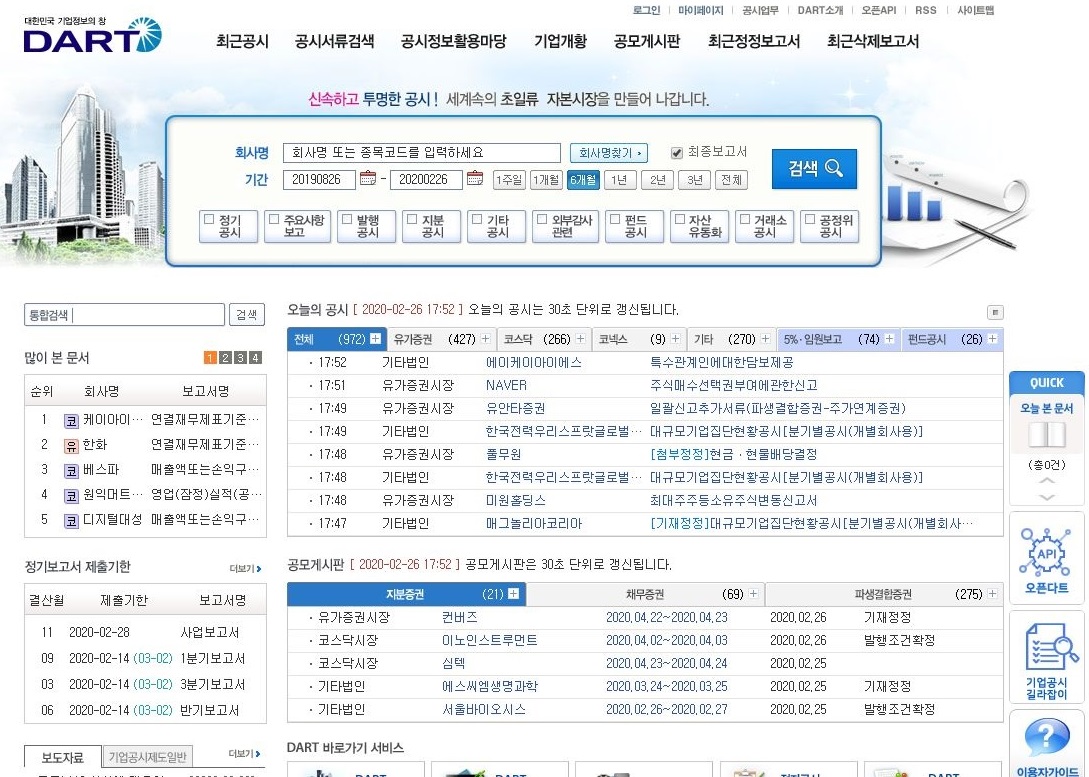This screenshot has height=777, width=1089.
Task: Go to page 2 of 많이 본 문서
Action: (x=225, y=358)
